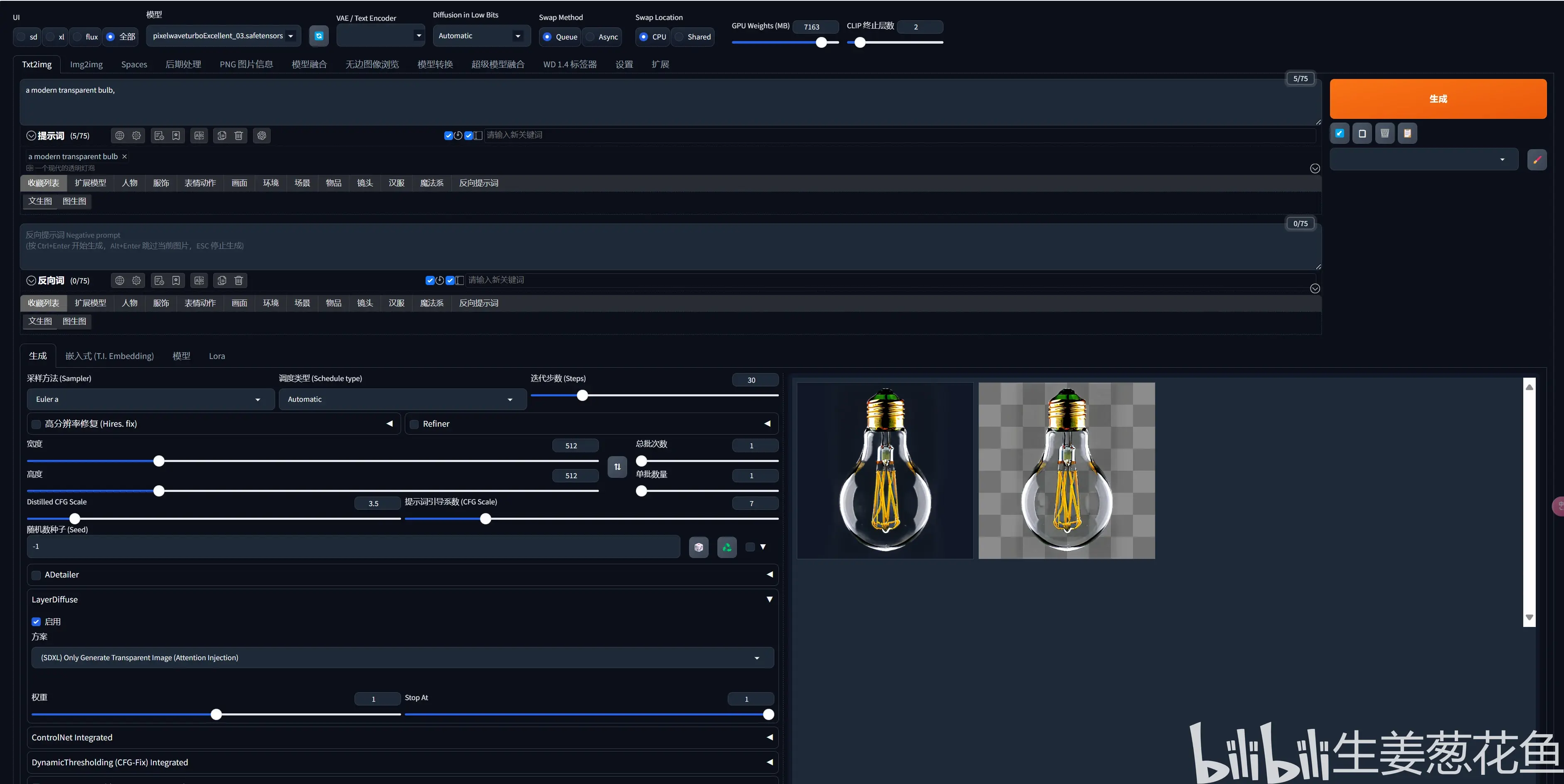
Task: Click the ChatGPT icon in prompt toolbar
Action: pyautogui.click(x=262, y=136)
